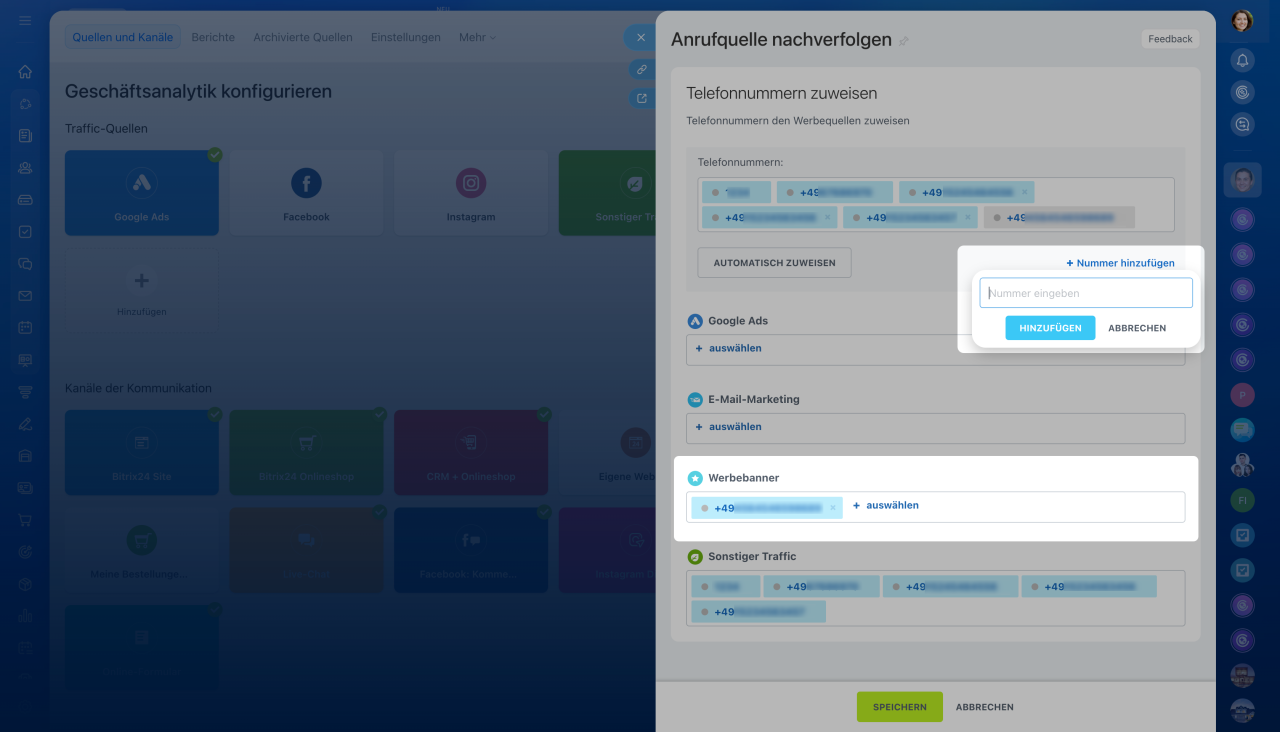Open the user profile avatar at top right
The image size is (1280, 732).
coord(1242,21)
